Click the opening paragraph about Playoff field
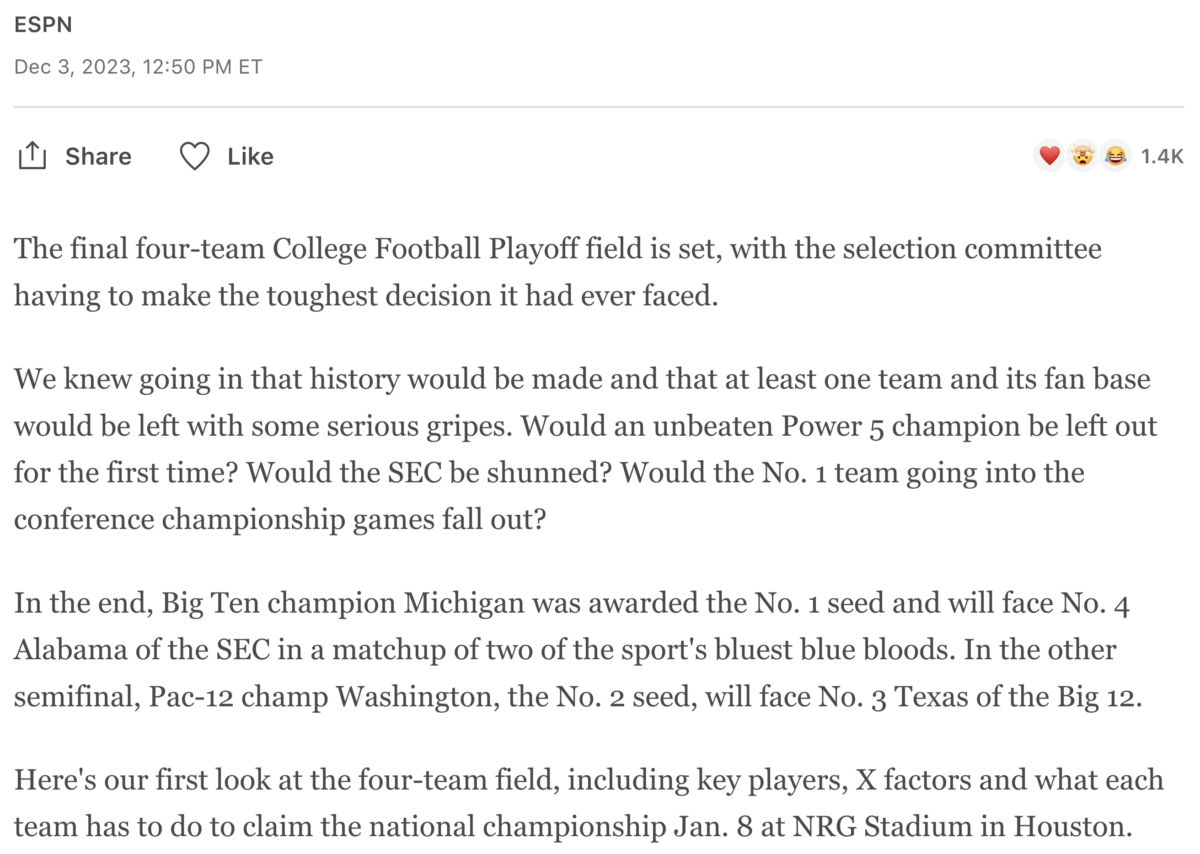The height and width of the screenshot is (854, 1200). point(558,272)
